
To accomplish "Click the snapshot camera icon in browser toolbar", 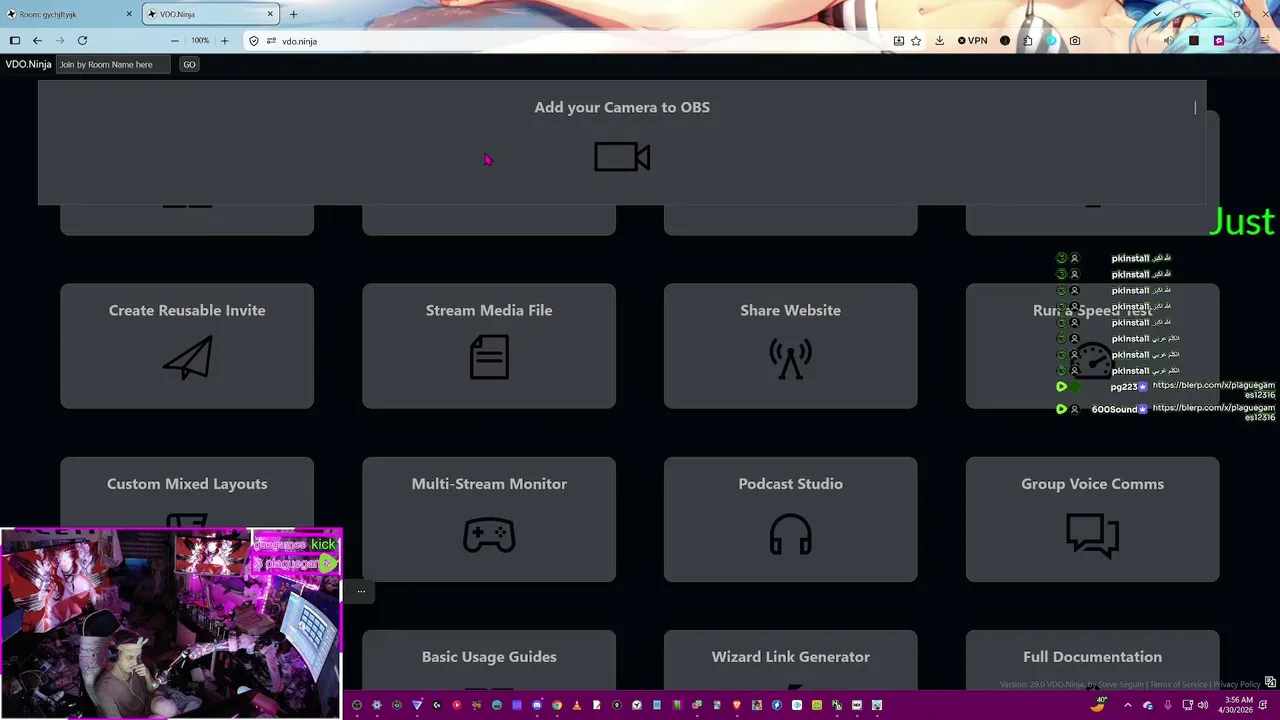I will pos(1075,41).
